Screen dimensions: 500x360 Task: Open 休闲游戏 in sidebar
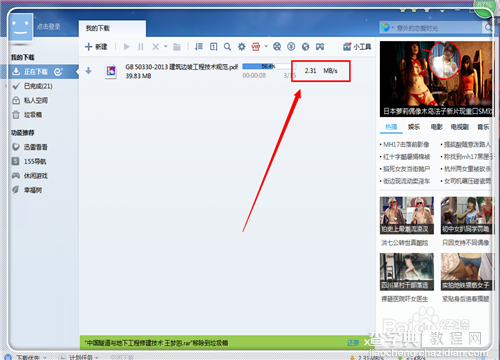coord(35,176)
